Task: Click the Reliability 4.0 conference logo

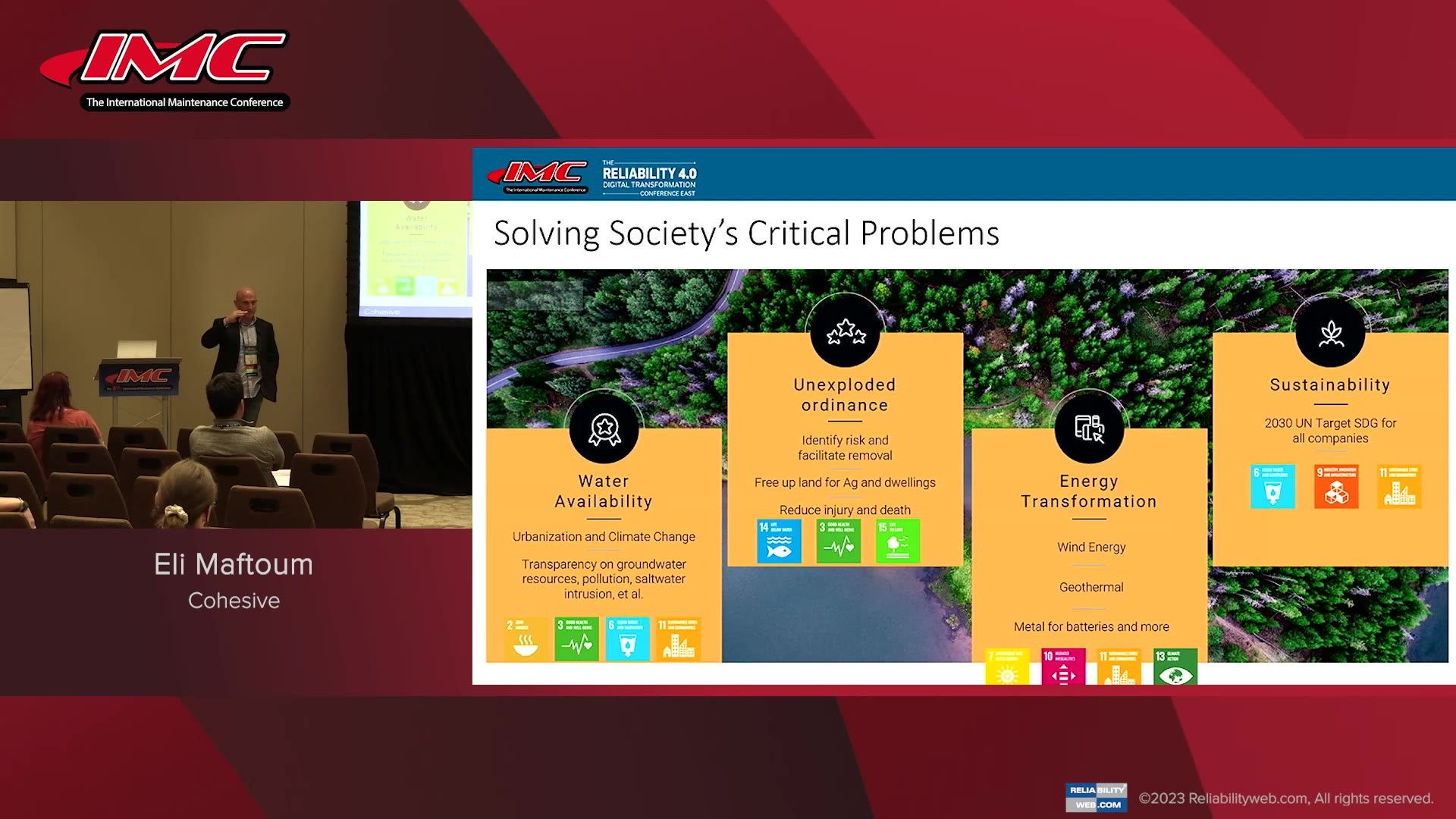Action: [651, 176]
